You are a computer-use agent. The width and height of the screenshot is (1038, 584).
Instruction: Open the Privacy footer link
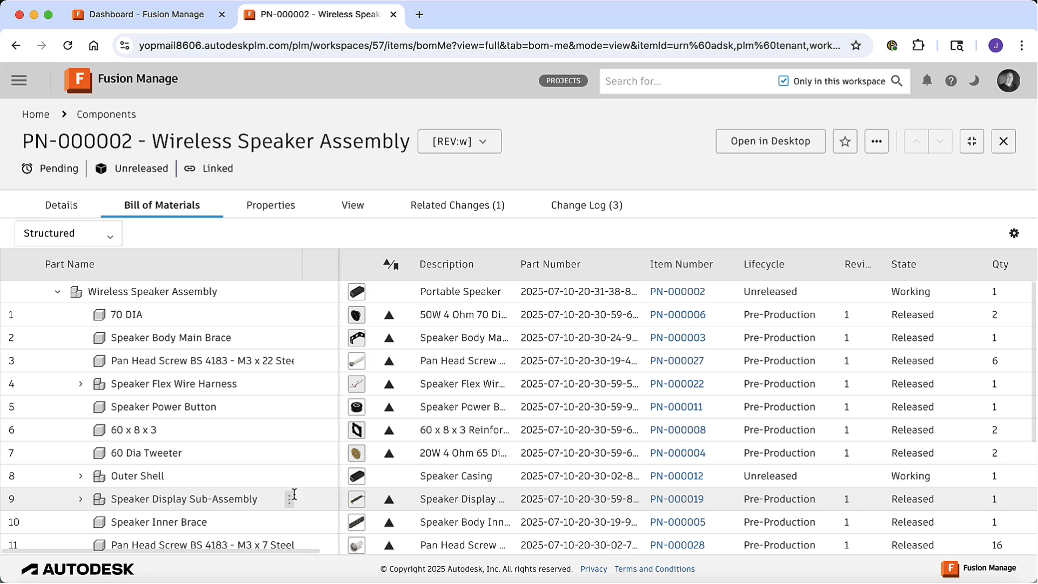[x=594, y=569]
